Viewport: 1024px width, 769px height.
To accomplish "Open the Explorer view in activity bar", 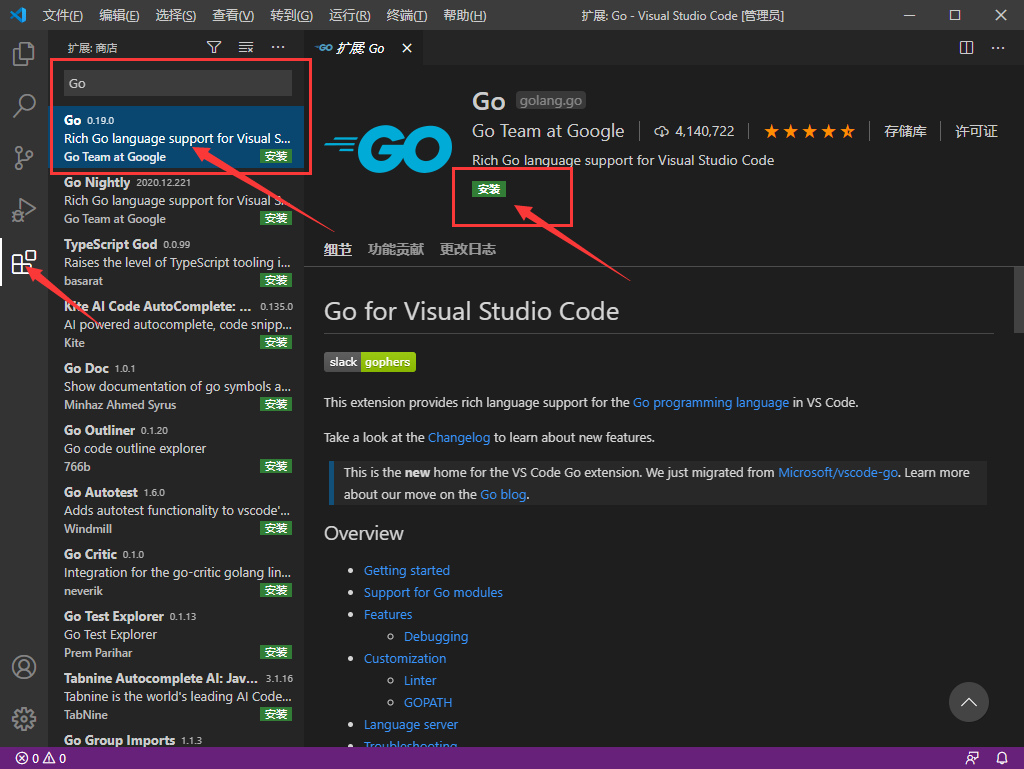I will (24, 54).
